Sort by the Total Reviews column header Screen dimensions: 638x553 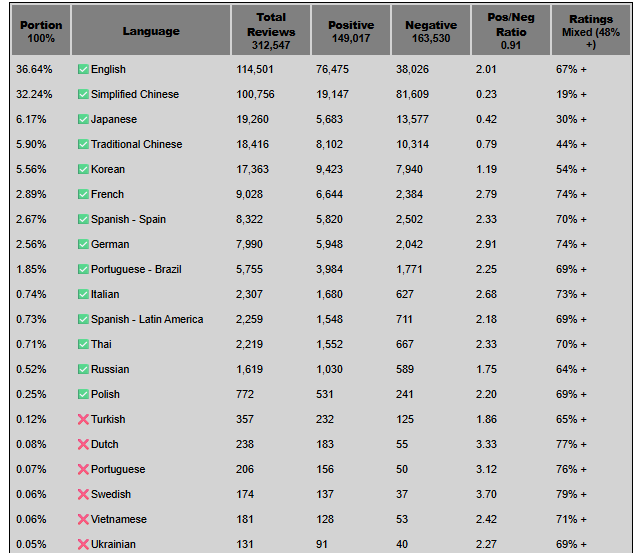pyautogui.click(x=271, y=31)
